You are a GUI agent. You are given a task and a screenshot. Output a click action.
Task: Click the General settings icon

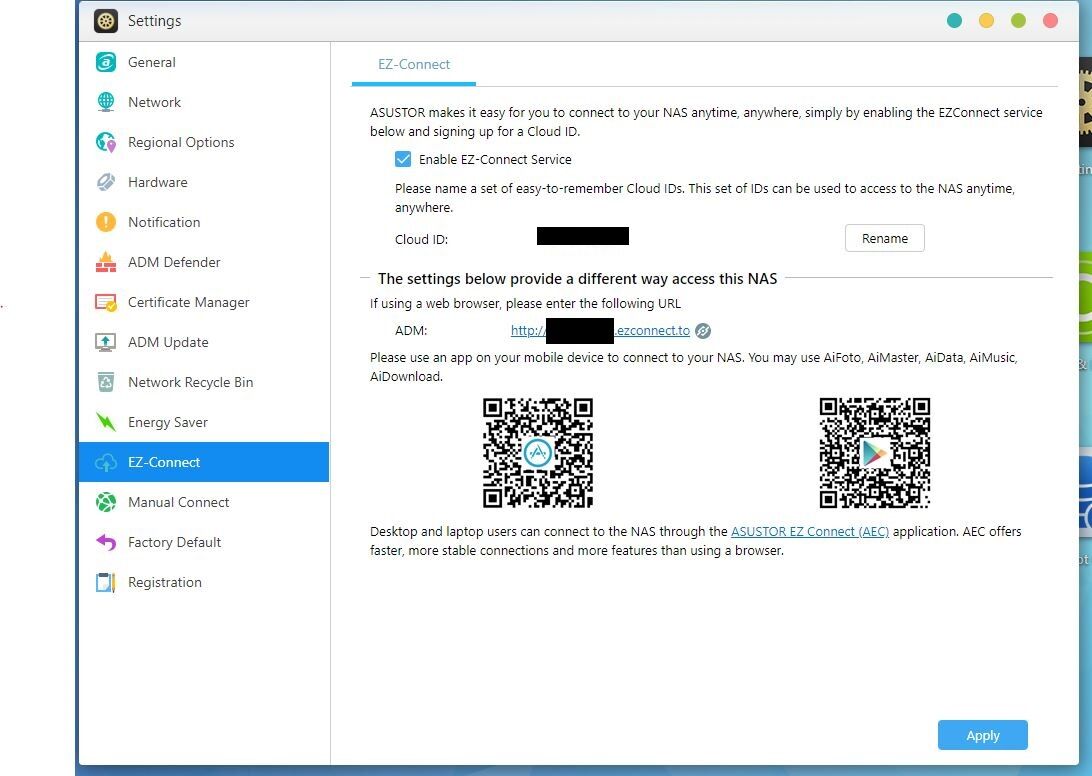tap(106, 62)
